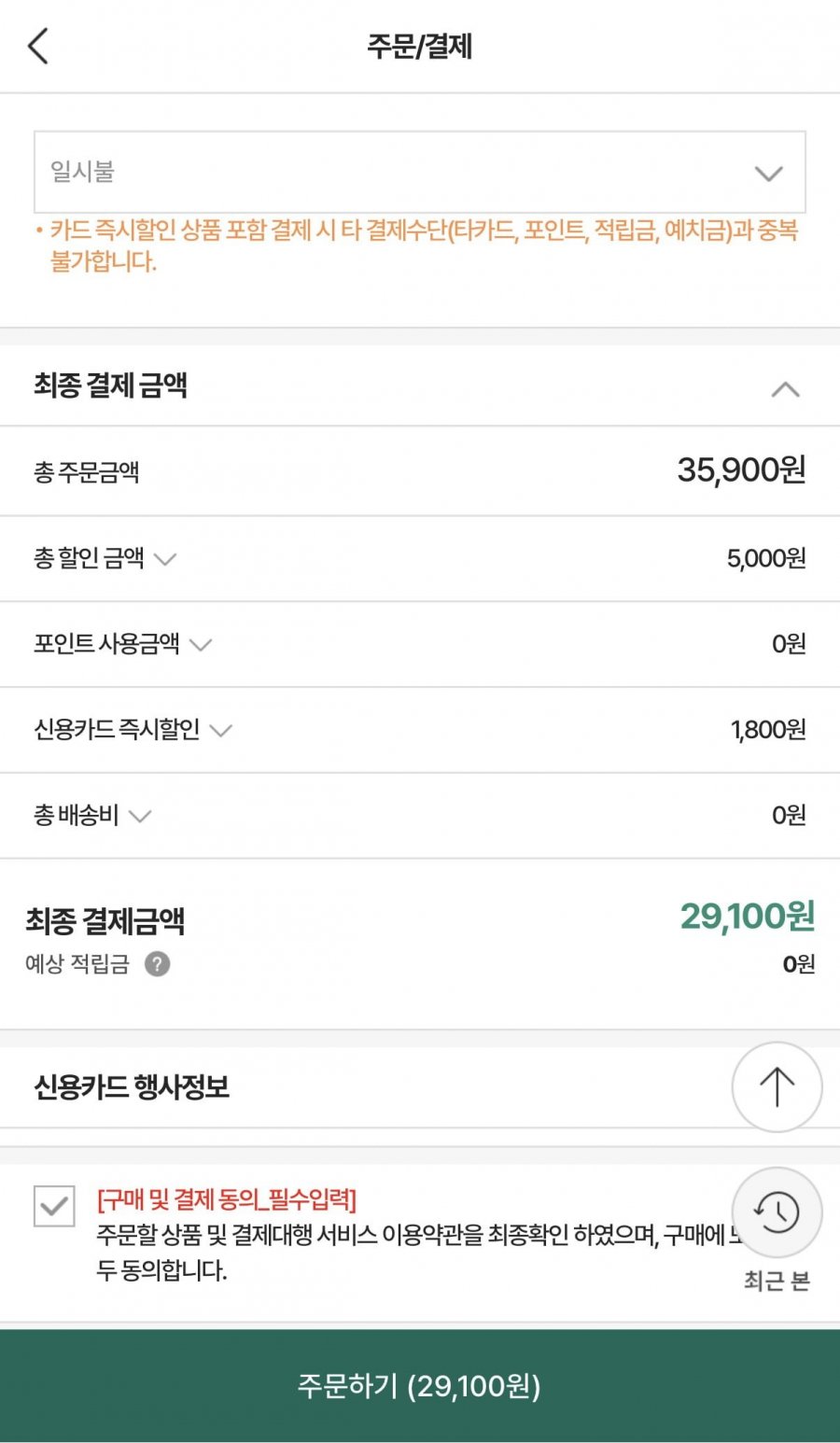
Task: Expand 총 할인 금액 details
Action: click(165, 559)
